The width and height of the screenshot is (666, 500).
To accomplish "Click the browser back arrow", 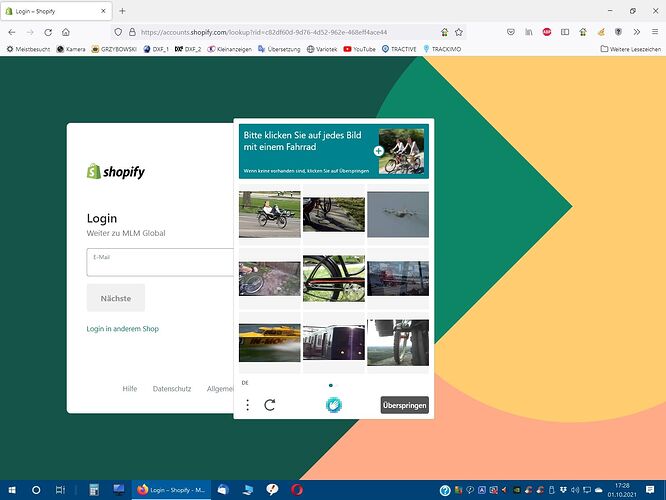I will point(12,32).
